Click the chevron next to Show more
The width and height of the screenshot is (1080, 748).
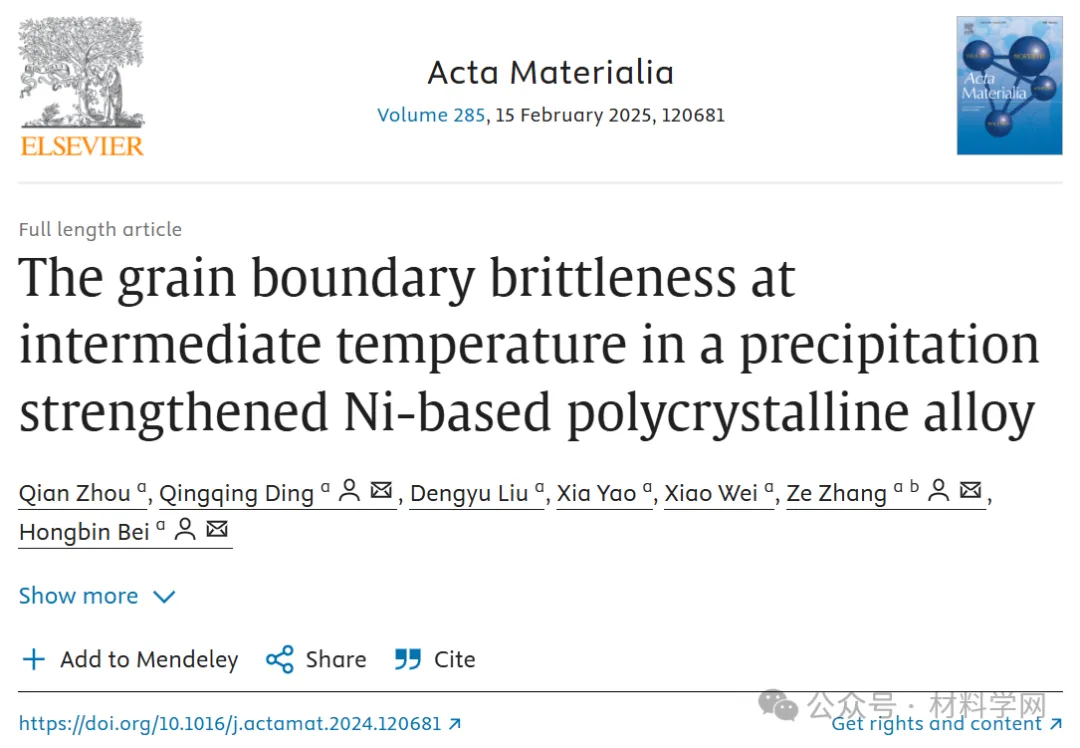(164, 596)
